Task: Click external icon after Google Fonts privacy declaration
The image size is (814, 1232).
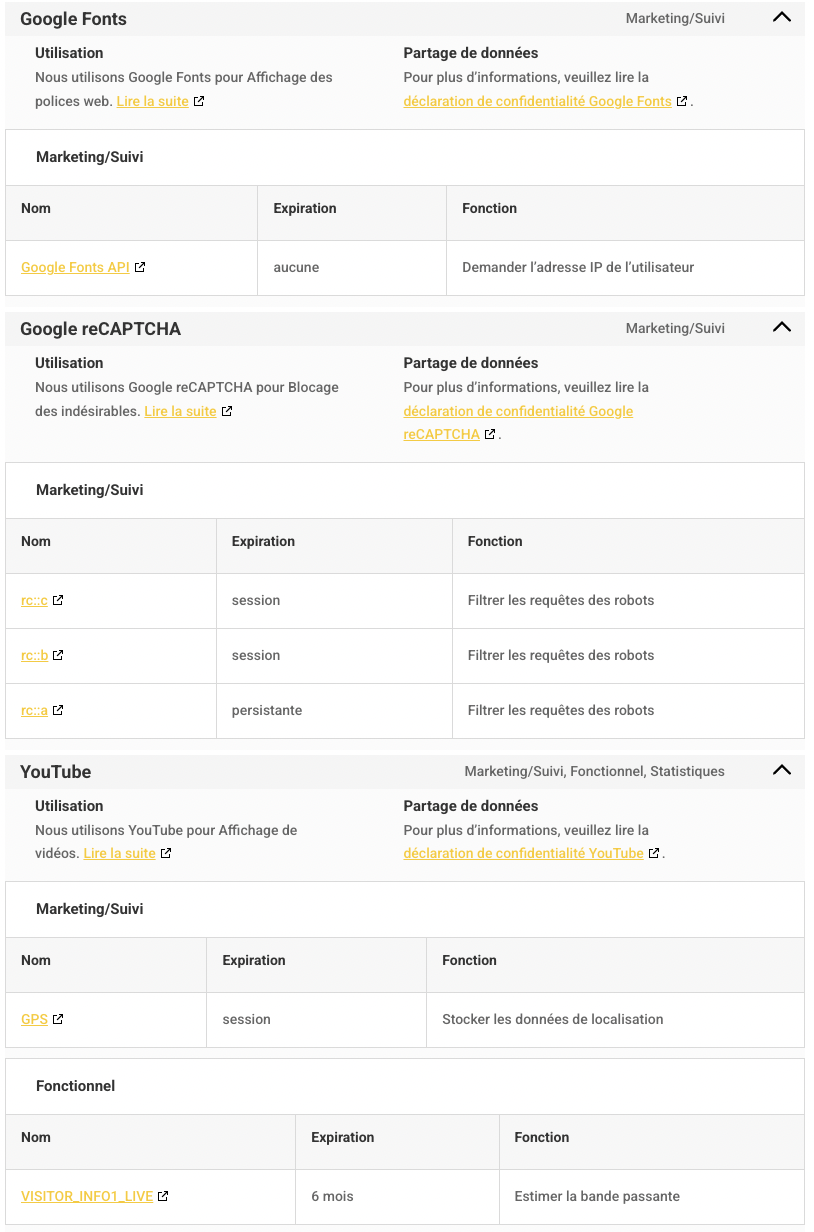Action: tap(682, 101)
